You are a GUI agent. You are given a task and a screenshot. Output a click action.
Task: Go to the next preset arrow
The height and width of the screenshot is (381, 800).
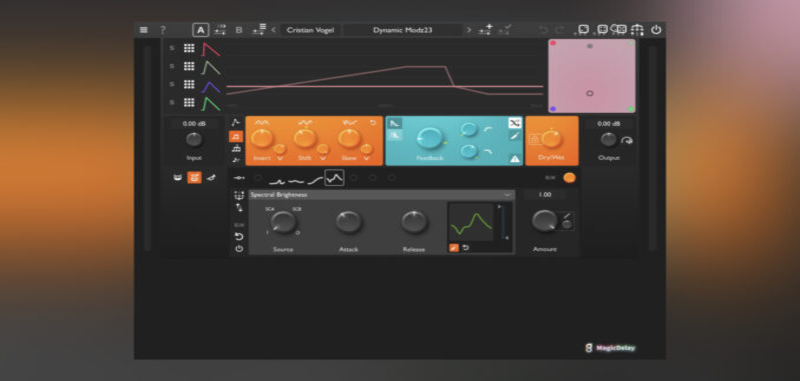469,30
